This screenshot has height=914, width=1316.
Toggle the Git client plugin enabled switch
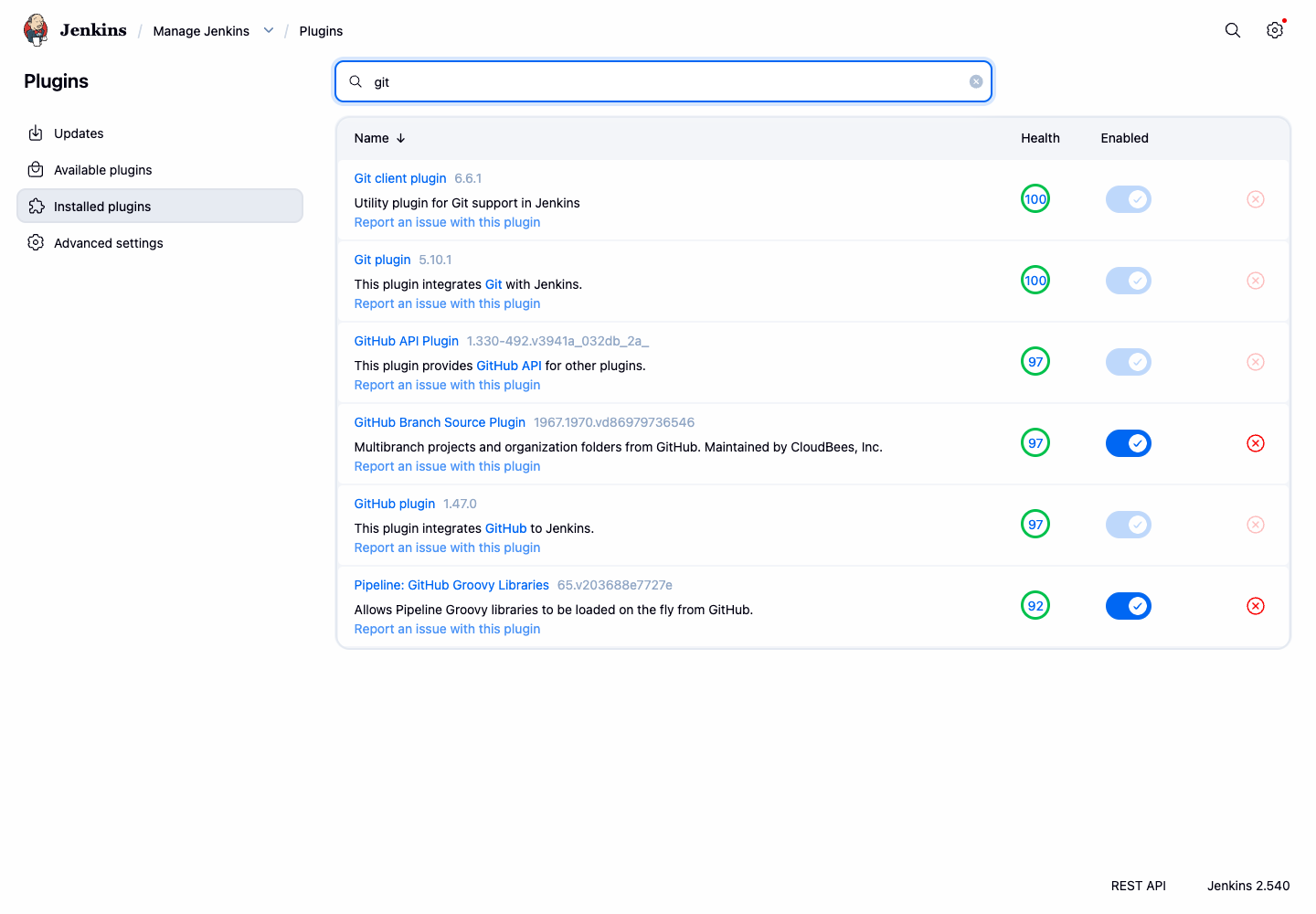pos(1129,199)
